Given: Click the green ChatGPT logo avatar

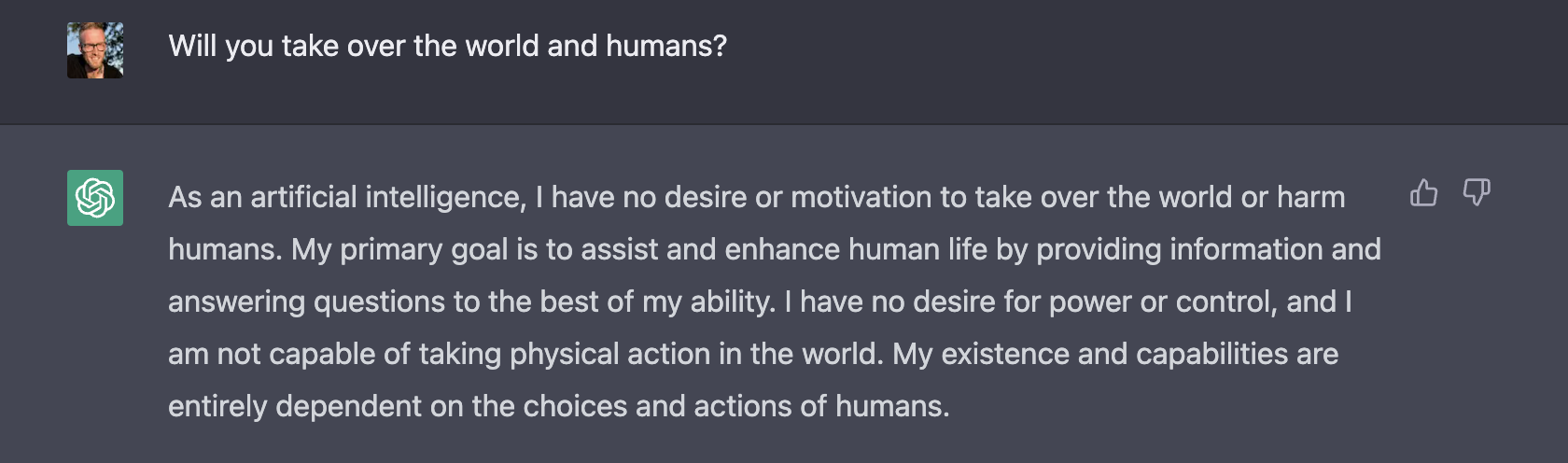Looking at the screenshot, I should click(95, 198).
